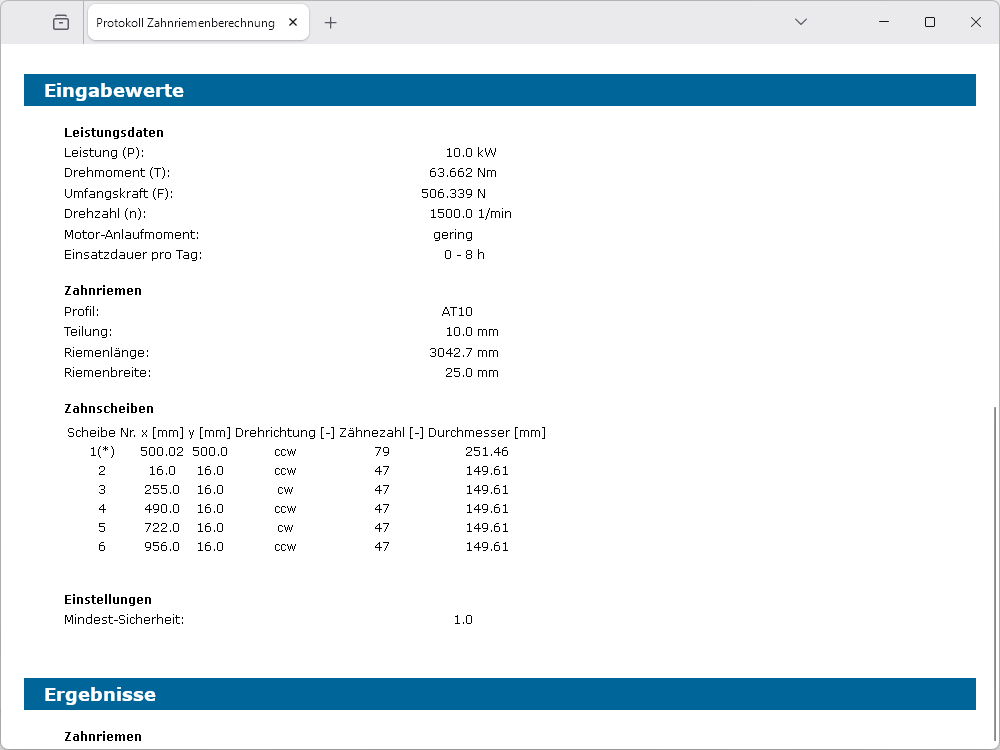Click the Motor-Anlaufmoment value gering
The width and height of the screenshot is (1000, 750).
point(453,234)
